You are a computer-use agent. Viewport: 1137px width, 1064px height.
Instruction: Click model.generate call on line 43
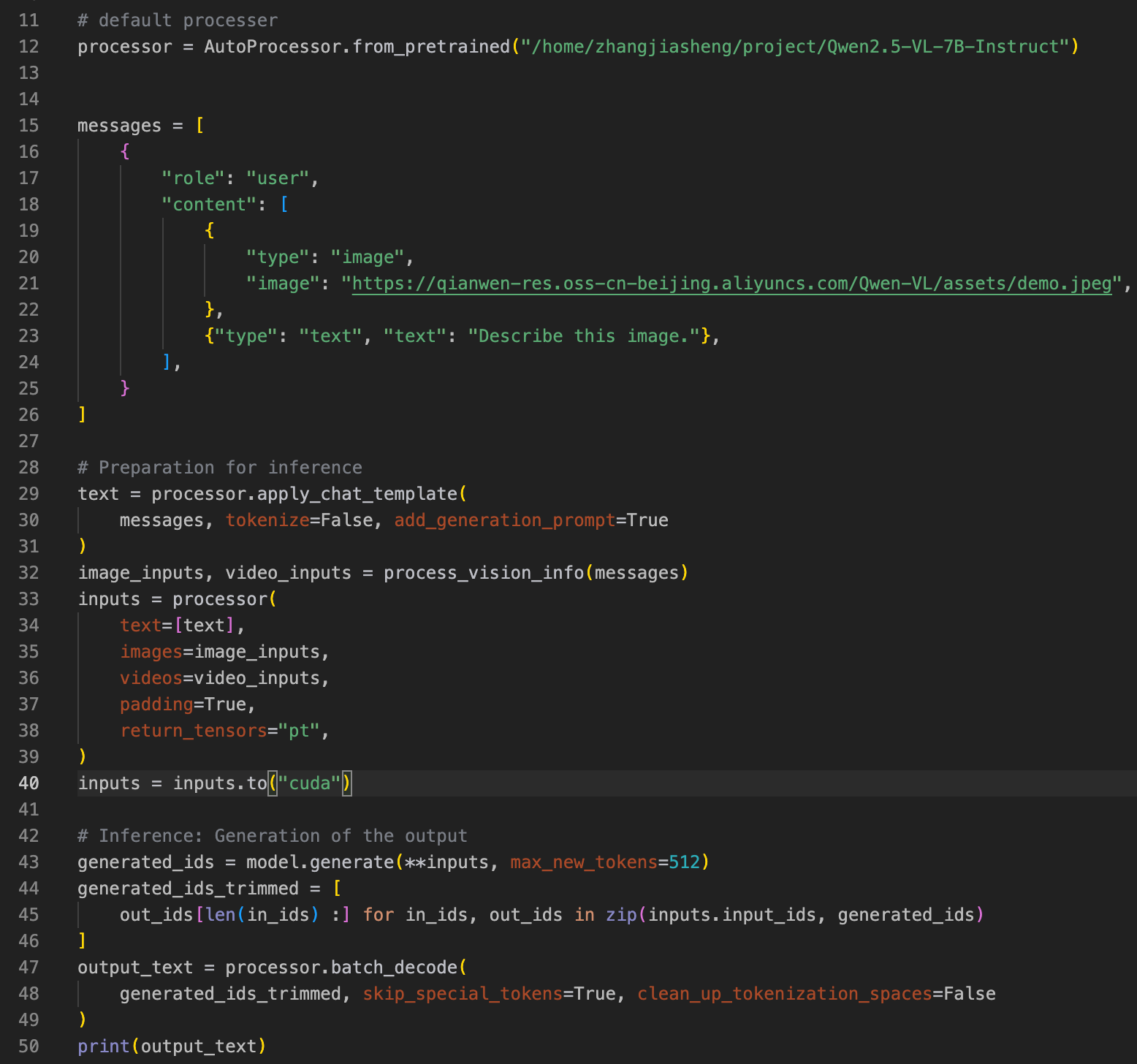click(320, 862)
